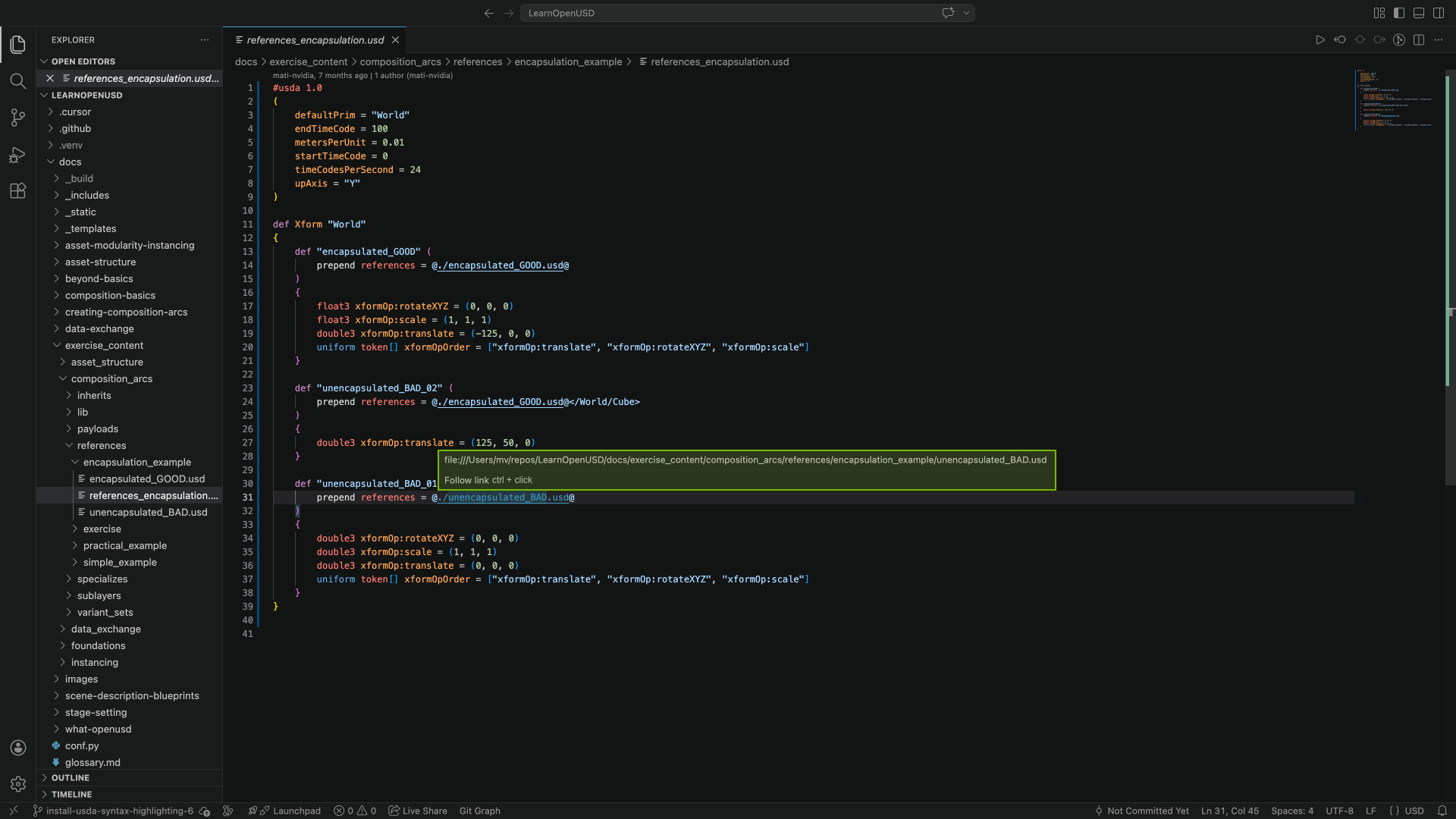Viewport: 1456px width, 819px height.
Task: Toggle the bottom panel visibility
Action: [1419, 13]
